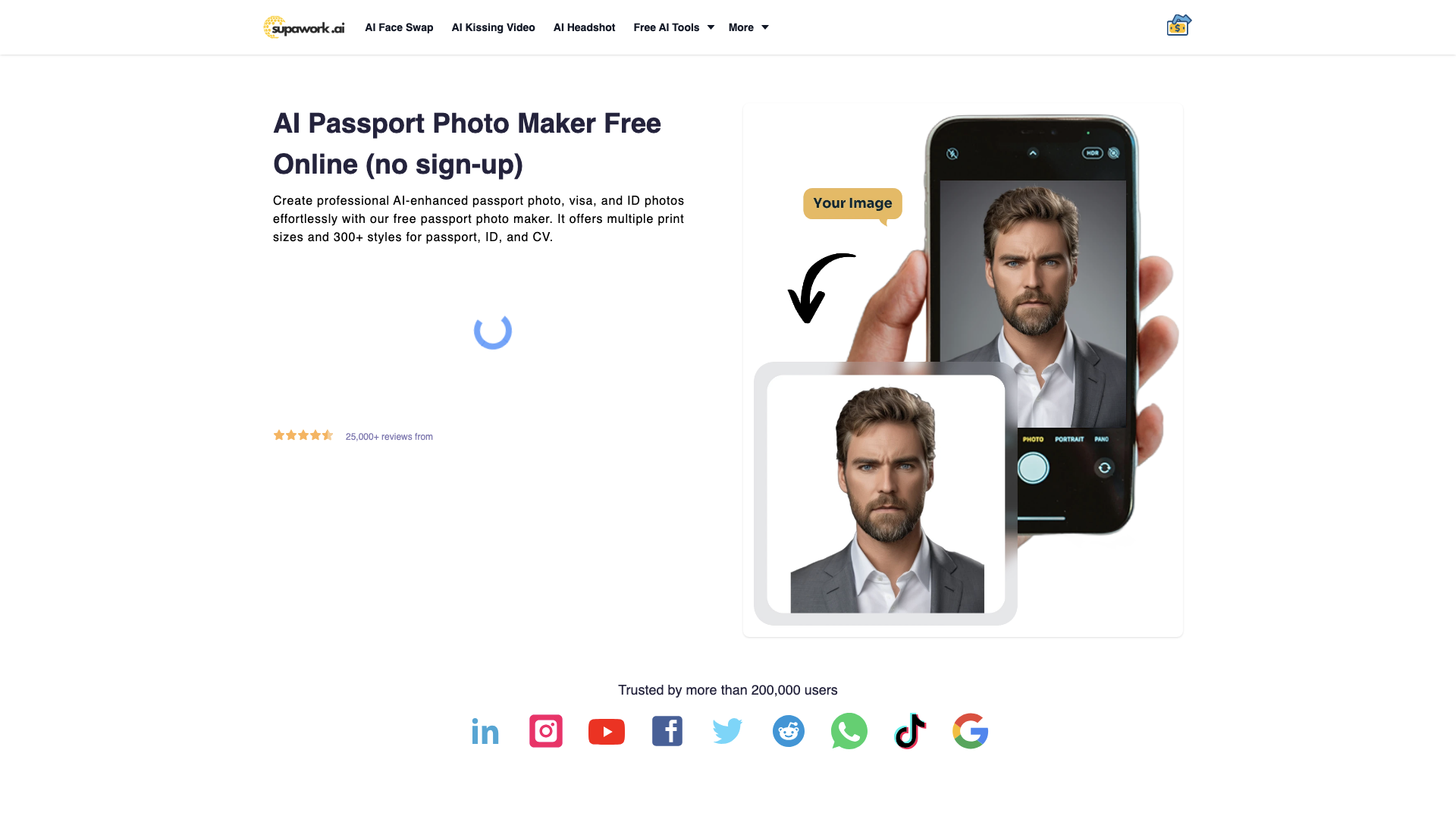This screenshot has height=819, width=1456.
Task: Expand the More dropdown navigation menu
Action: (x=747, y=27)
